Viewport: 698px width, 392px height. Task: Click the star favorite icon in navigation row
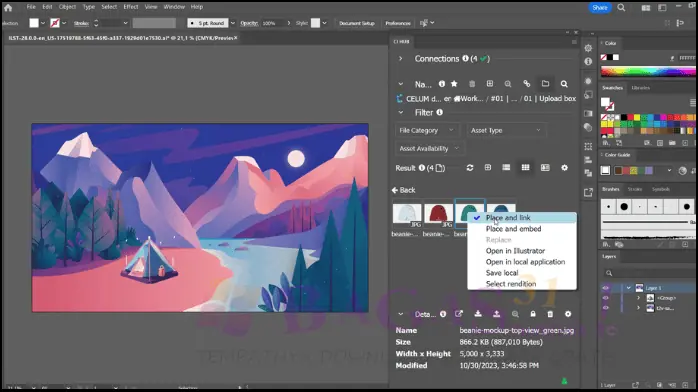click(x=454, y=84)
